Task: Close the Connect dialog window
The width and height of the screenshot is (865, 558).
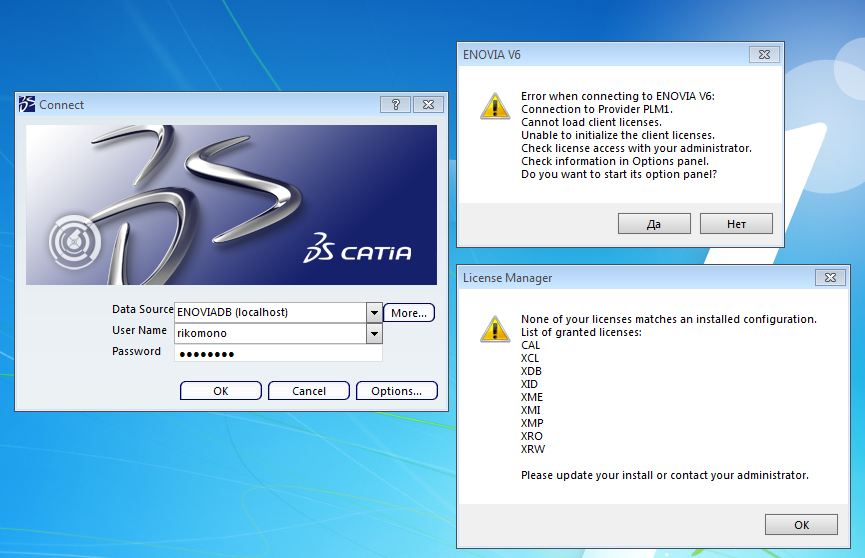Action: (x=427, y=104)
